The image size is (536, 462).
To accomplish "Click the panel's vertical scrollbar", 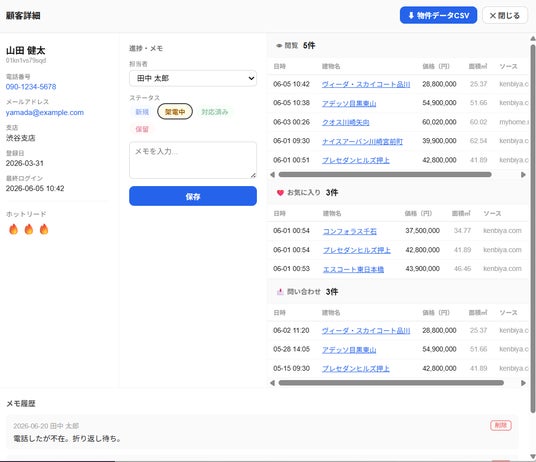I will click(x=533, y=228).
